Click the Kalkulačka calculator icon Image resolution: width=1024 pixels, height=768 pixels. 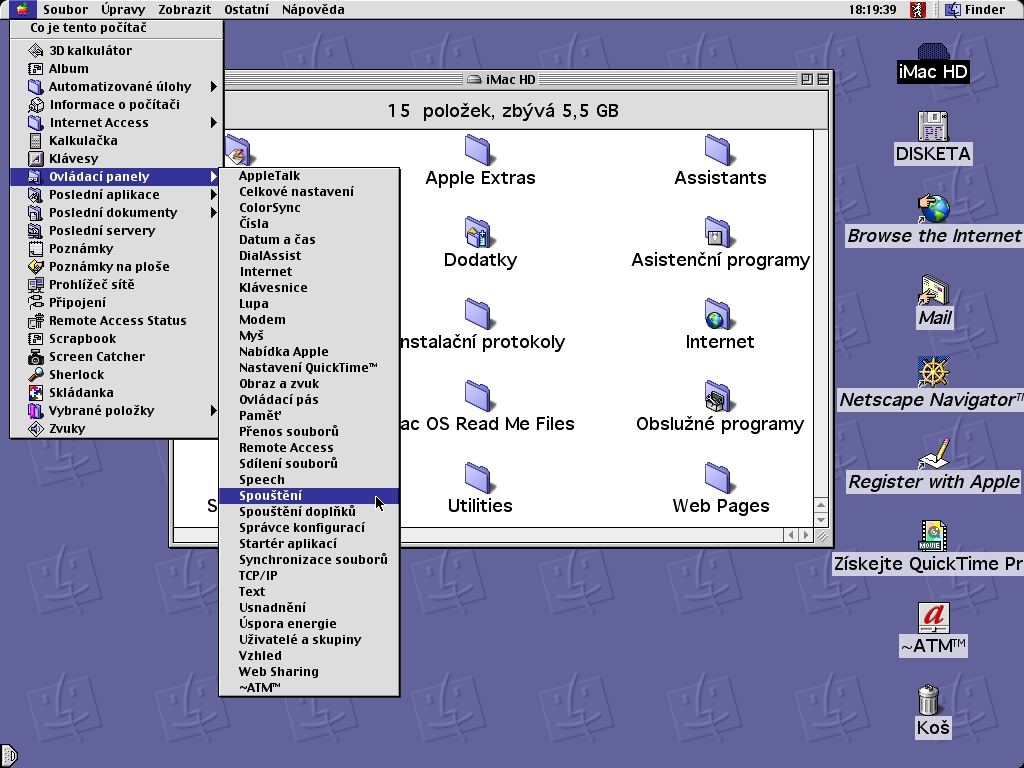(36, 140)
